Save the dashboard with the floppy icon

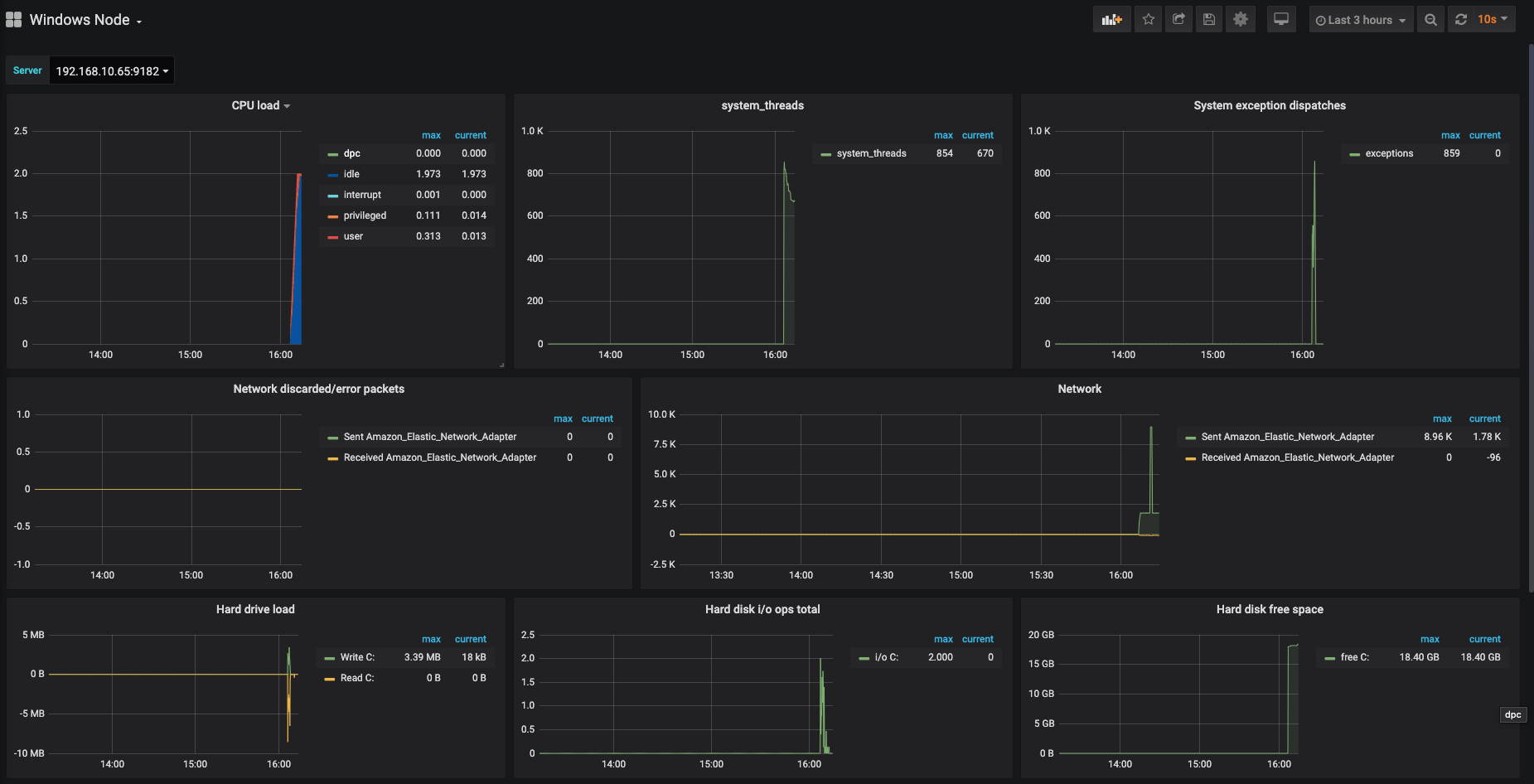point(1209,19)
